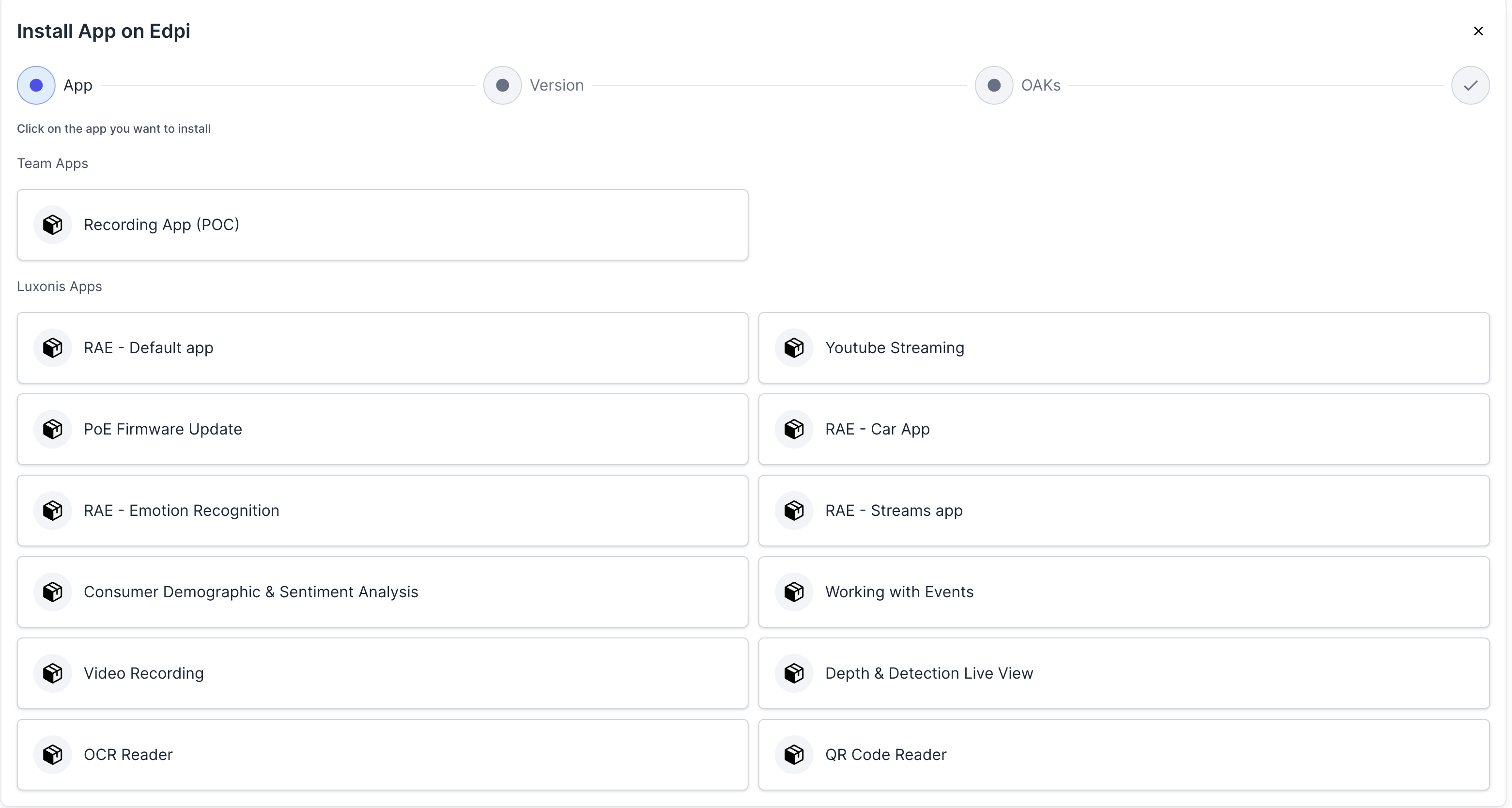Choose the RAE - Car App card
This screenshot has width=1512, height=808.
[x=1124, y=429]
